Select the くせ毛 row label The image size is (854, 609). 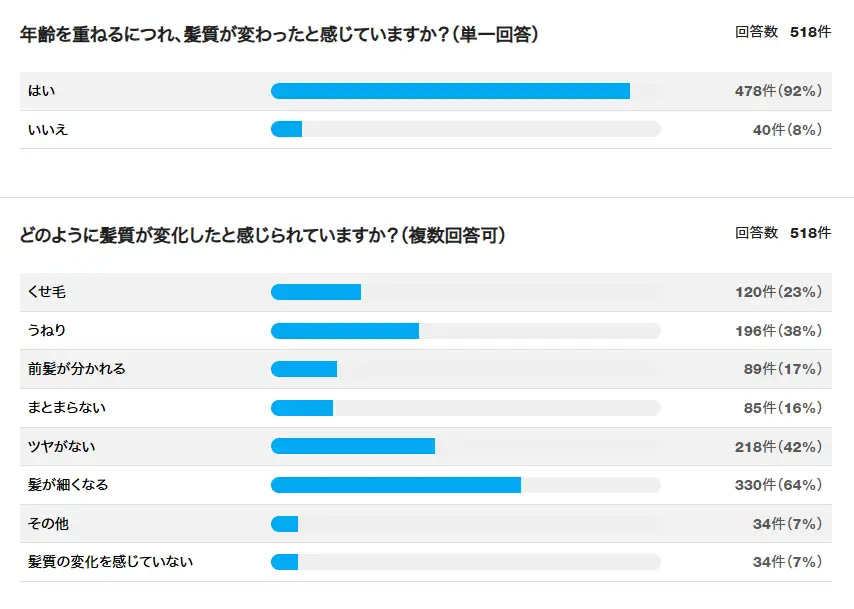(48, 292)
